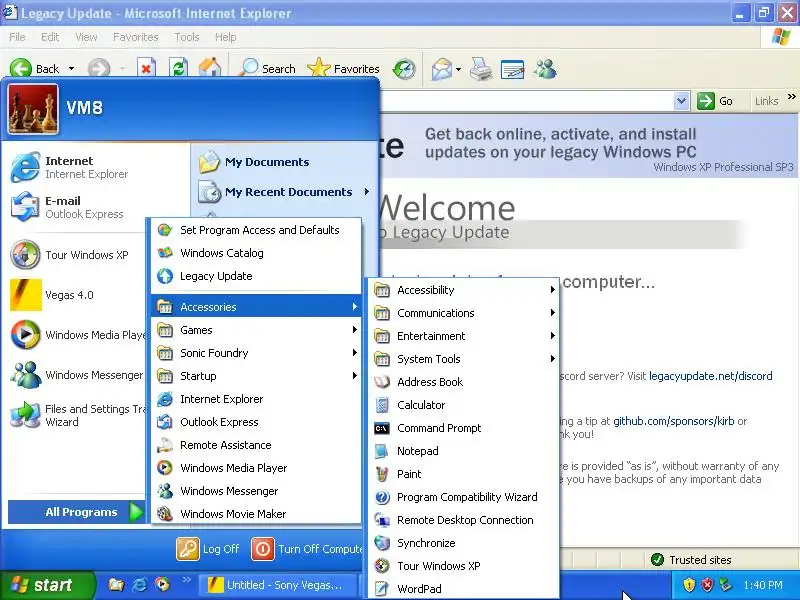This screenshot has height=600, width=800.
Task: Open the View menu
Action: (x=86, y=37)
